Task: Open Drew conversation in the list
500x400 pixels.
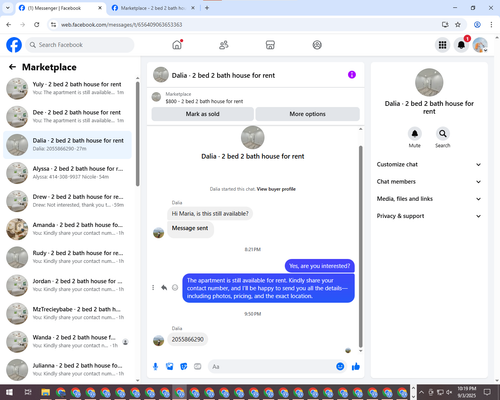Action: click(x=68, y=201)
